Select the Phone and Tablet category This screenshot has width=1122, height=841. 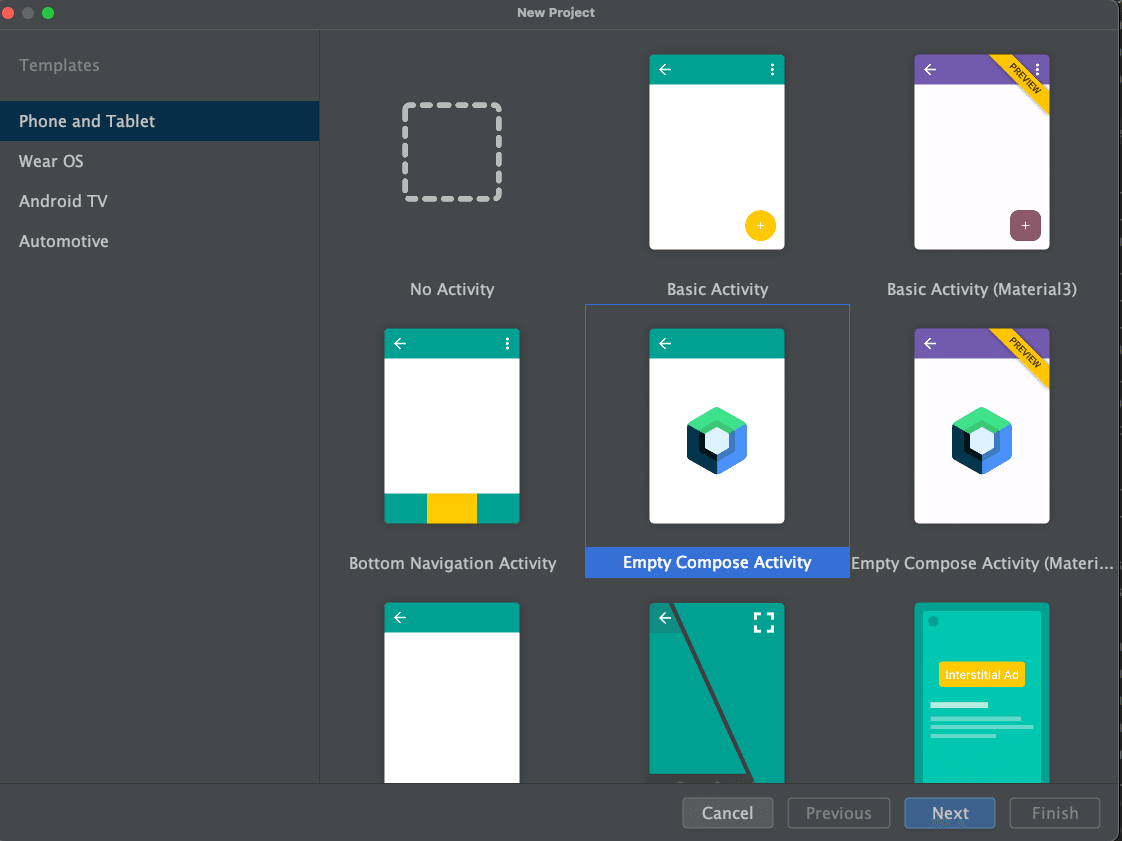click(x=85, y=121)
